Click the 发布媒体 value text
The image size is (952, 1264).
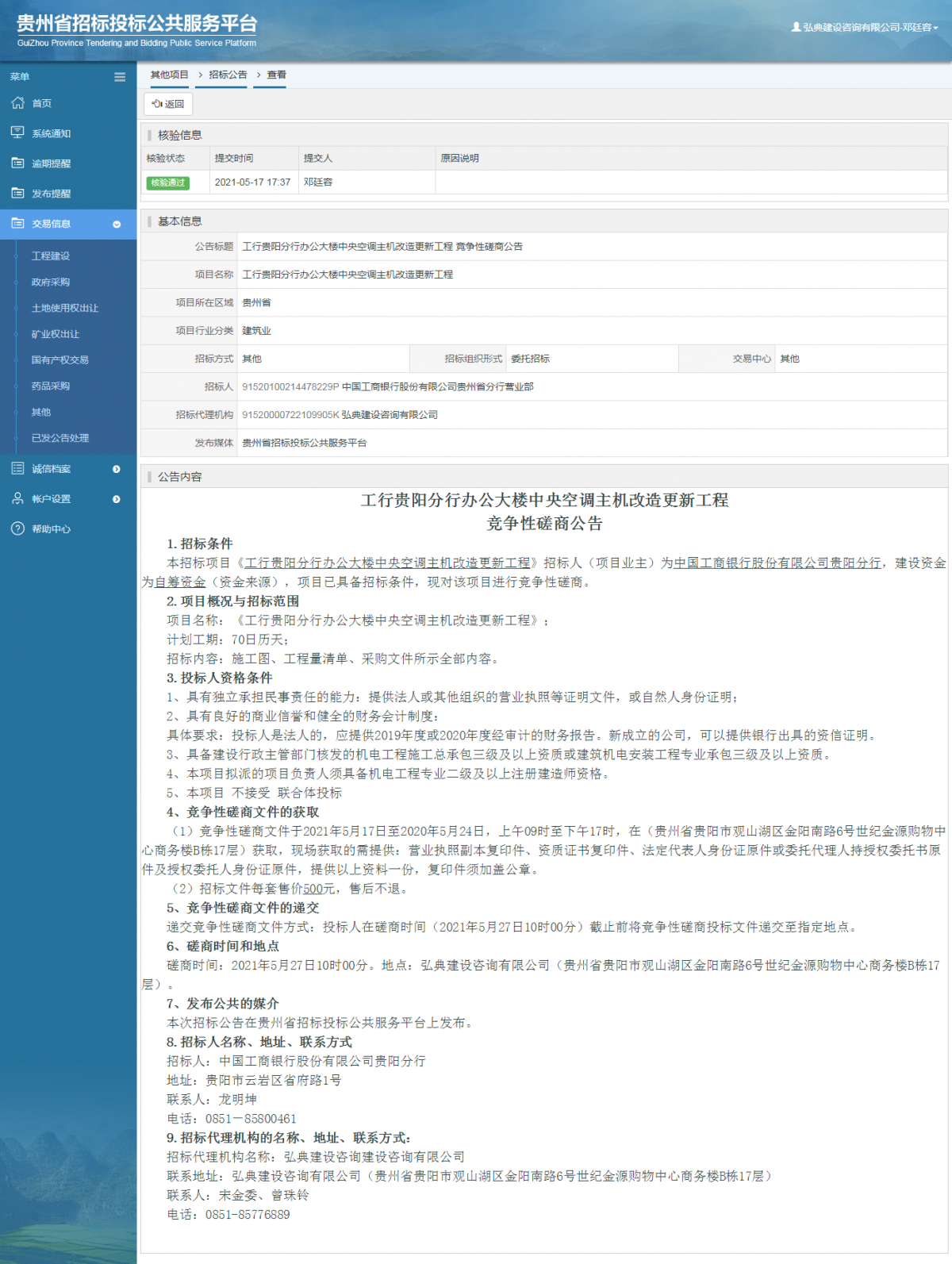(x=305, y=444)
